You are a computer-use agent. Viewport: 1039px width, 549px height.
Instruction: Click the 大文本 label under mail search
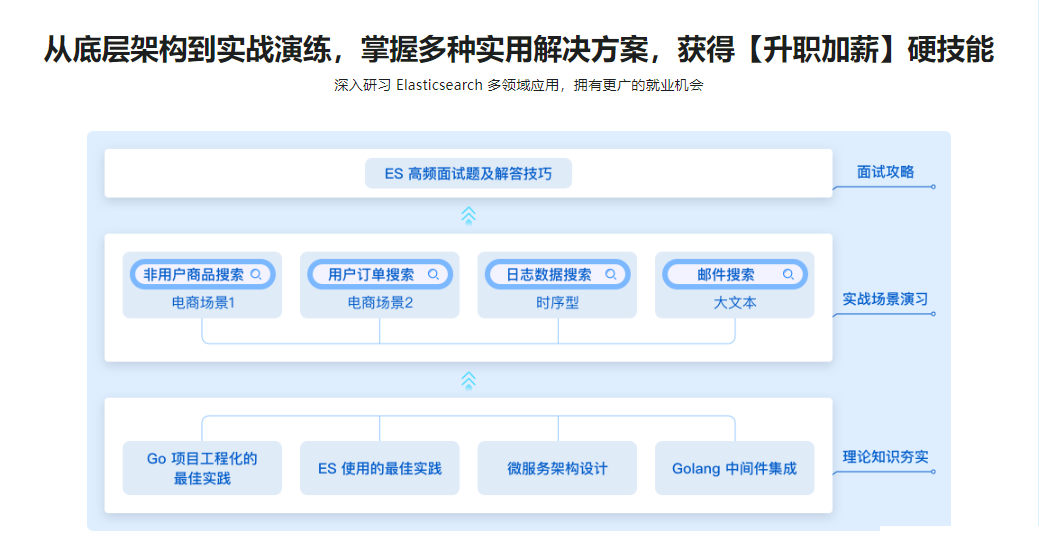tap(734, 303)
